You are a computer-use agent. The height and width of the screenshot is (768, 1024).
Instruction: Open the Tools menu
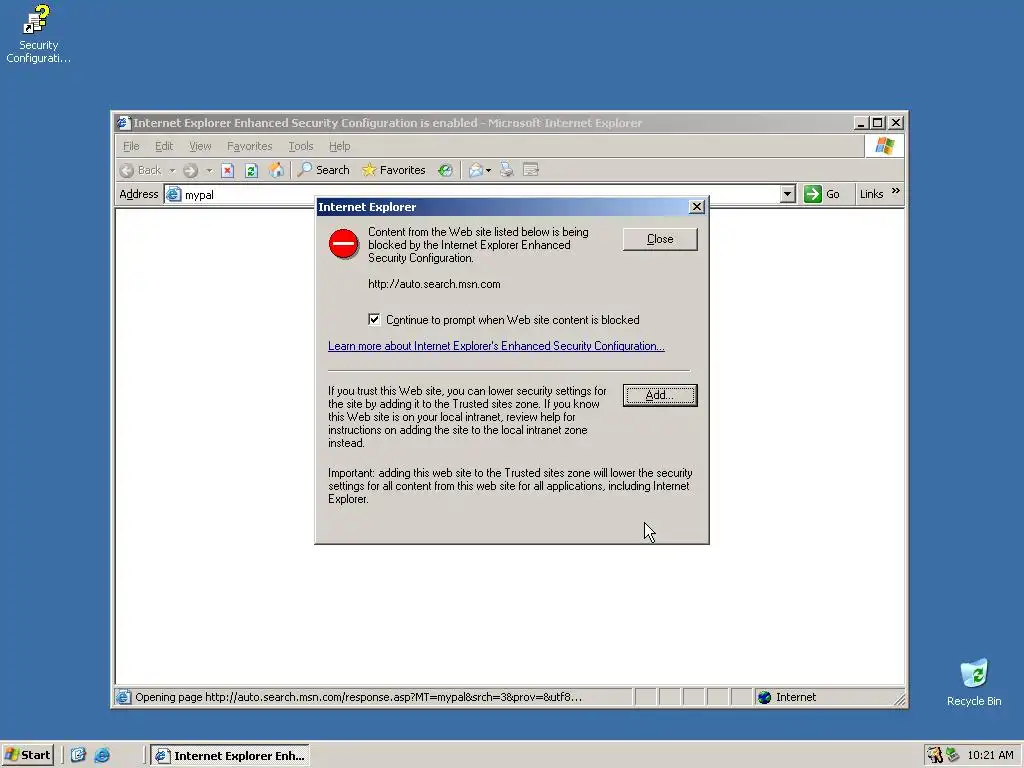click(x=301, y=146)
